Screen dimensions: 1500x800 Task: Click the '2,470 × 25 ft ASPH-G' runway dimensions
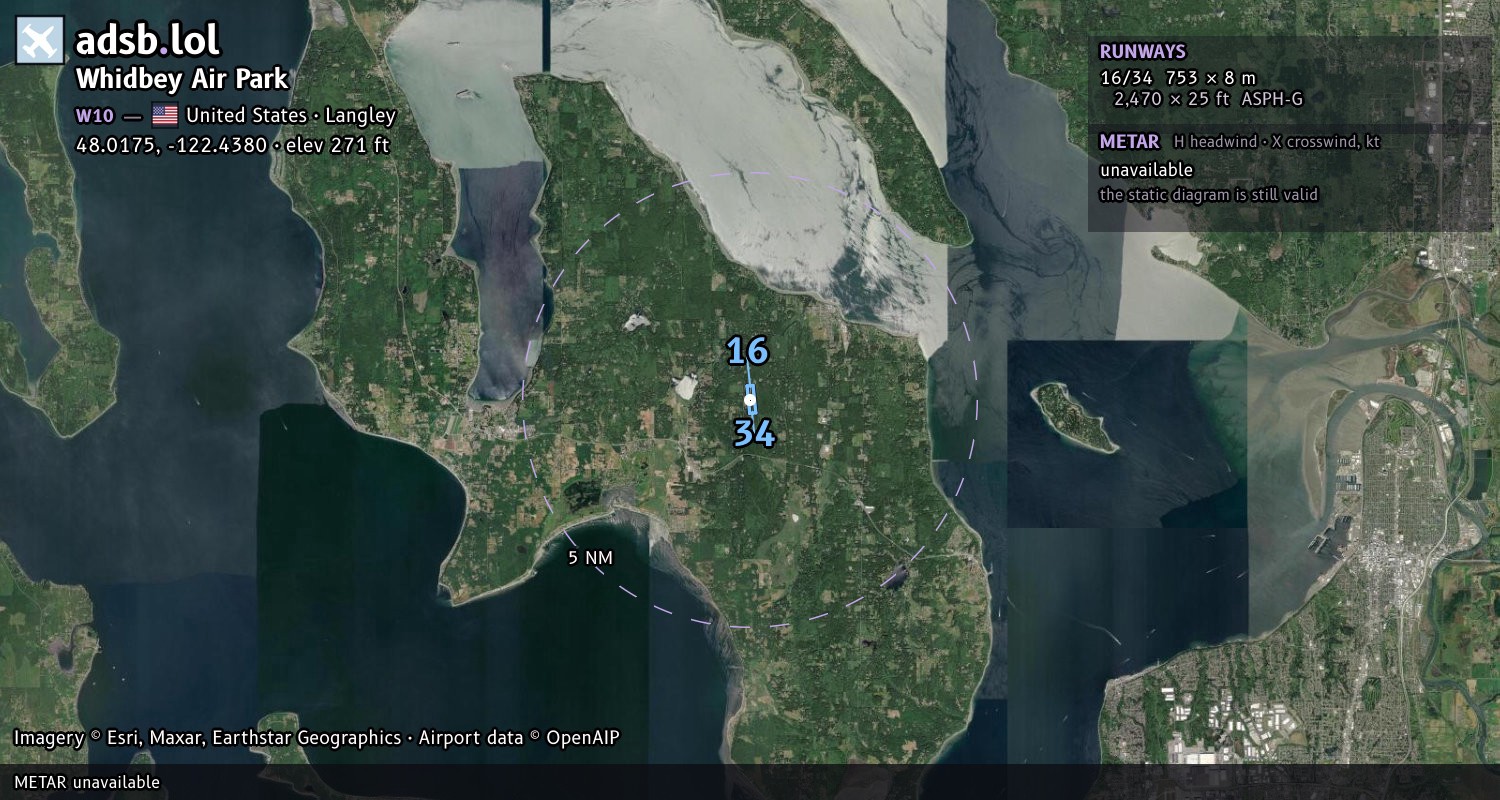(1208, 99)
